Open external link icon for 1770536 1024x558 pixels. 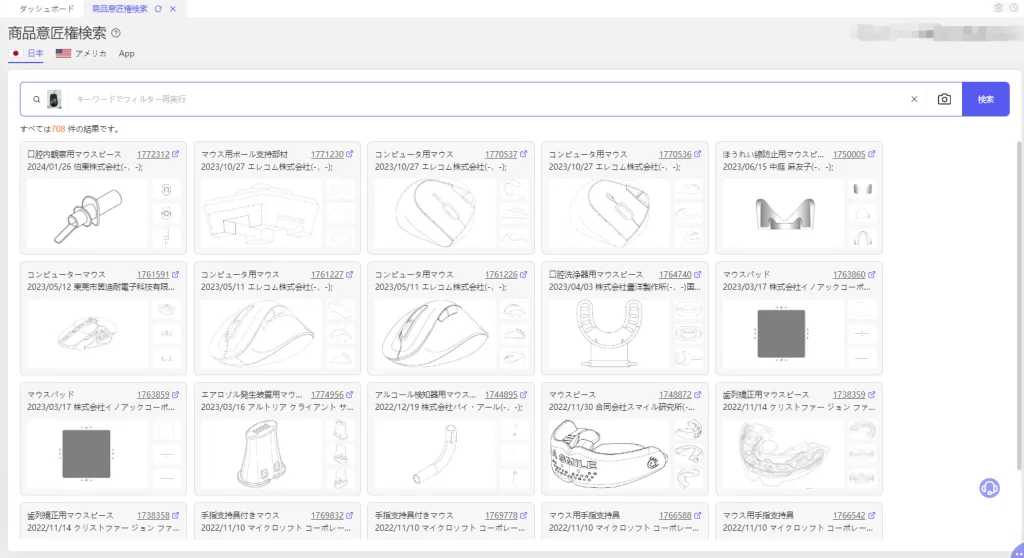(x=697, y=154)
